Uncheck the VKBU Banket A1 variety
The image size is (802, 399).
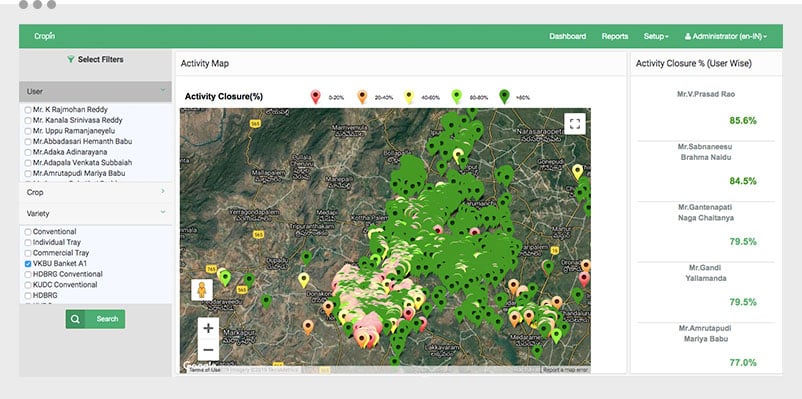tap(28, 264)
